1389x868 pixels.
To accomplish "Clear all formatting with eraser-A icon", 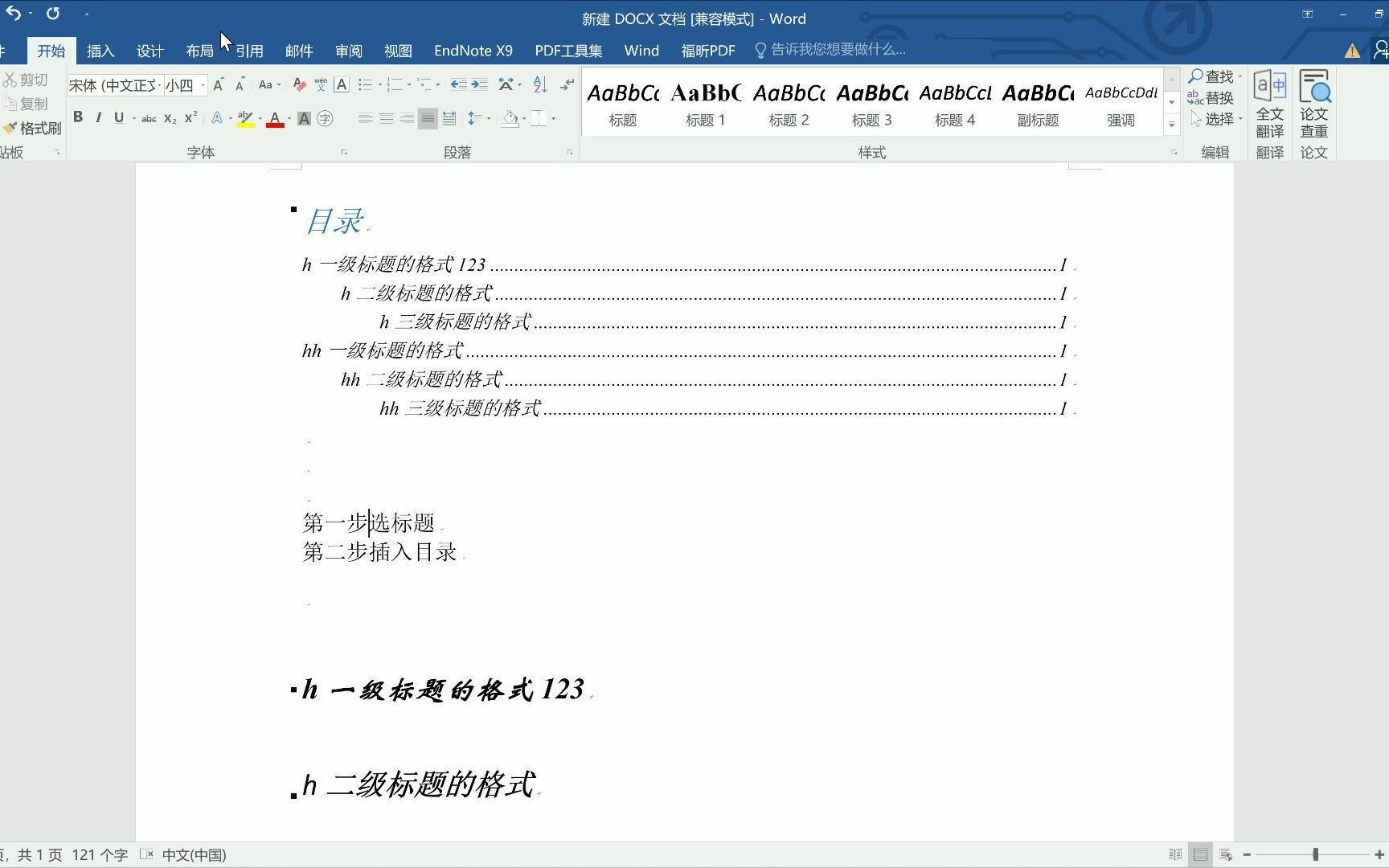I will tap(299, 84).
